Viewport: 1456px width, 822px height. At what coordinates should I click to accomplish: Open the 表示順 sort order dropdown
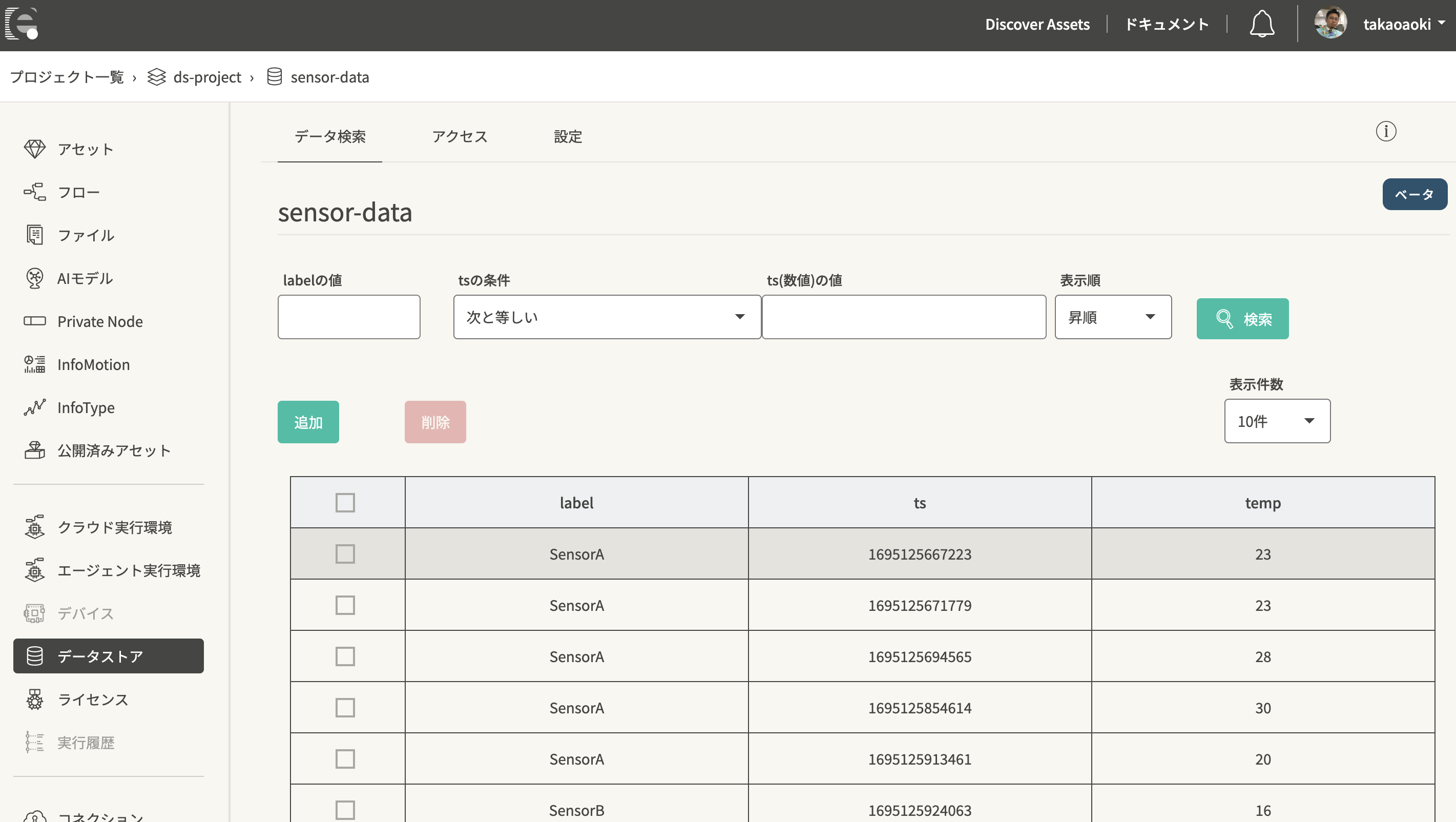pos(1112,317)
